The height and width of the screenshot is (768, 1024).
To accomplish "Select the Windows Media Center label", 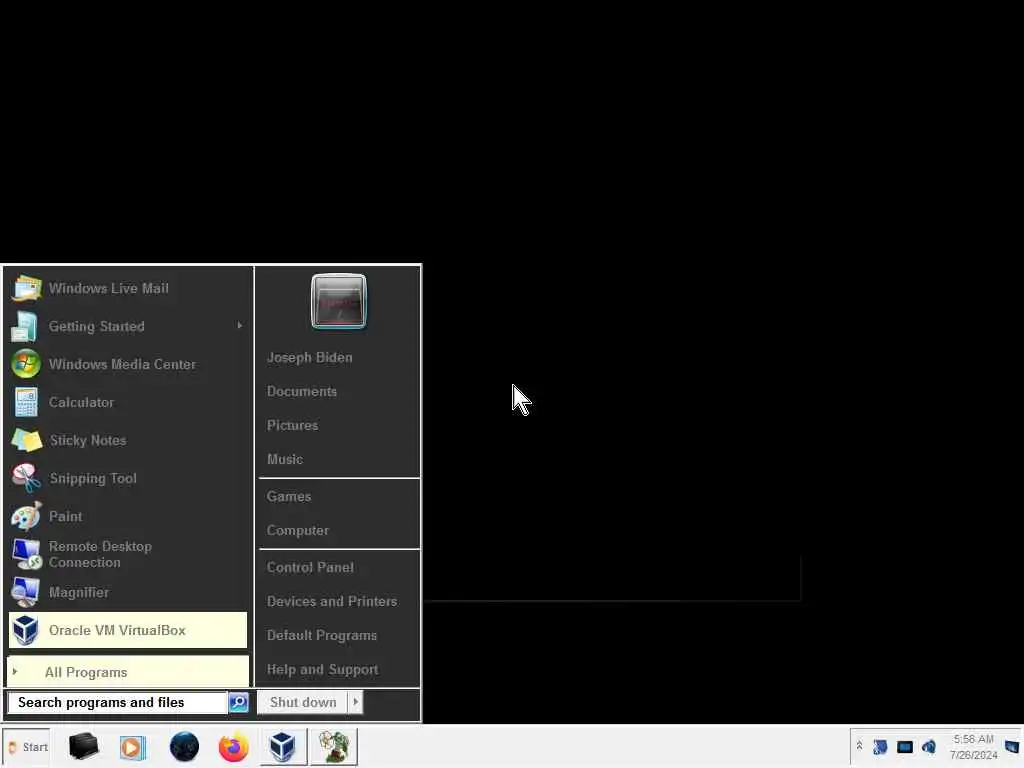I will point(122,364).
